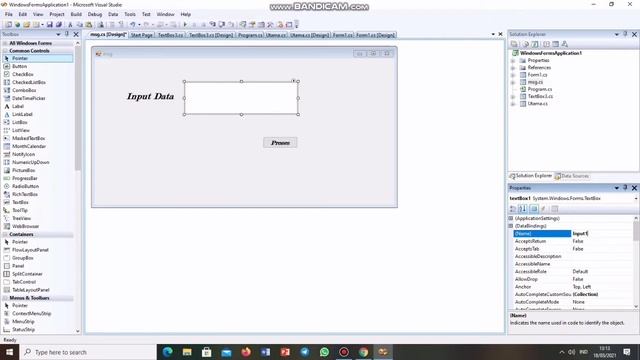
Task: Expand the Utama.cs node
Action: [513, 104]
